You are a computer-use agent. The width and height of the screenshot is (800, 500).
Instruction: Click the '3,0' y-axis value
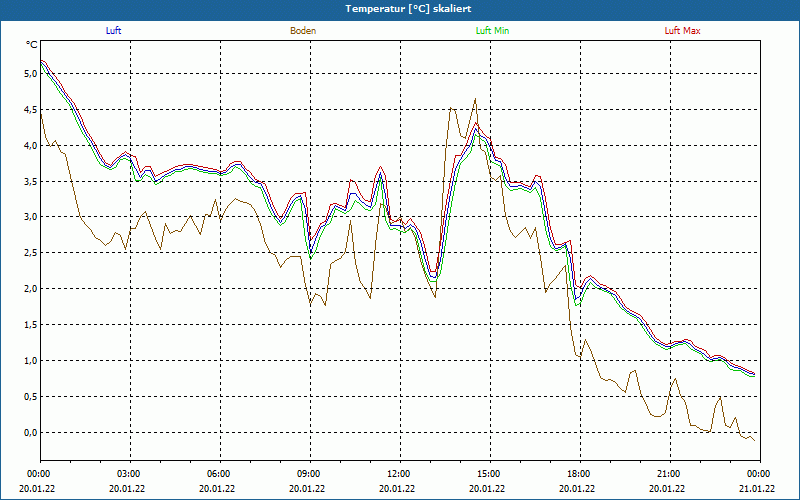coord(31,217)
